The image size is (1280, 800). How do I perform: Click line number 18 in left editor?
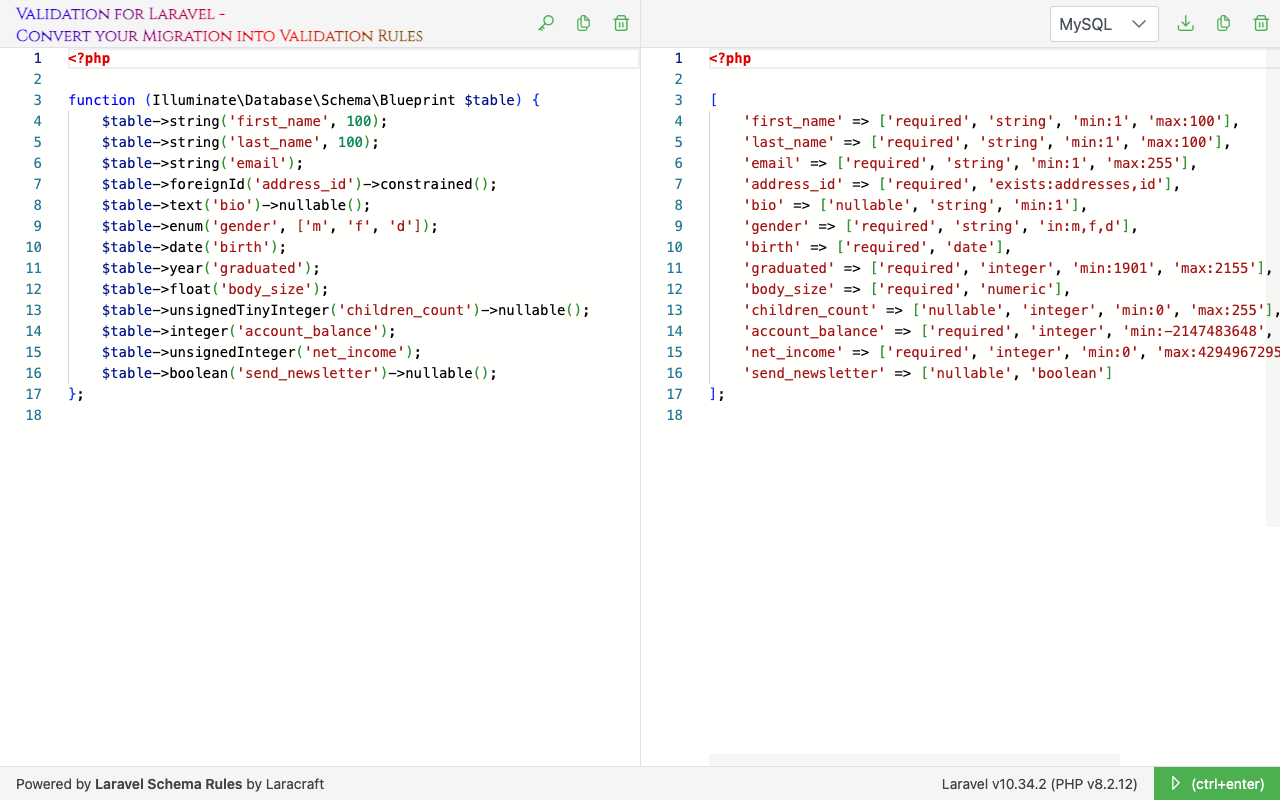[34, 415]
